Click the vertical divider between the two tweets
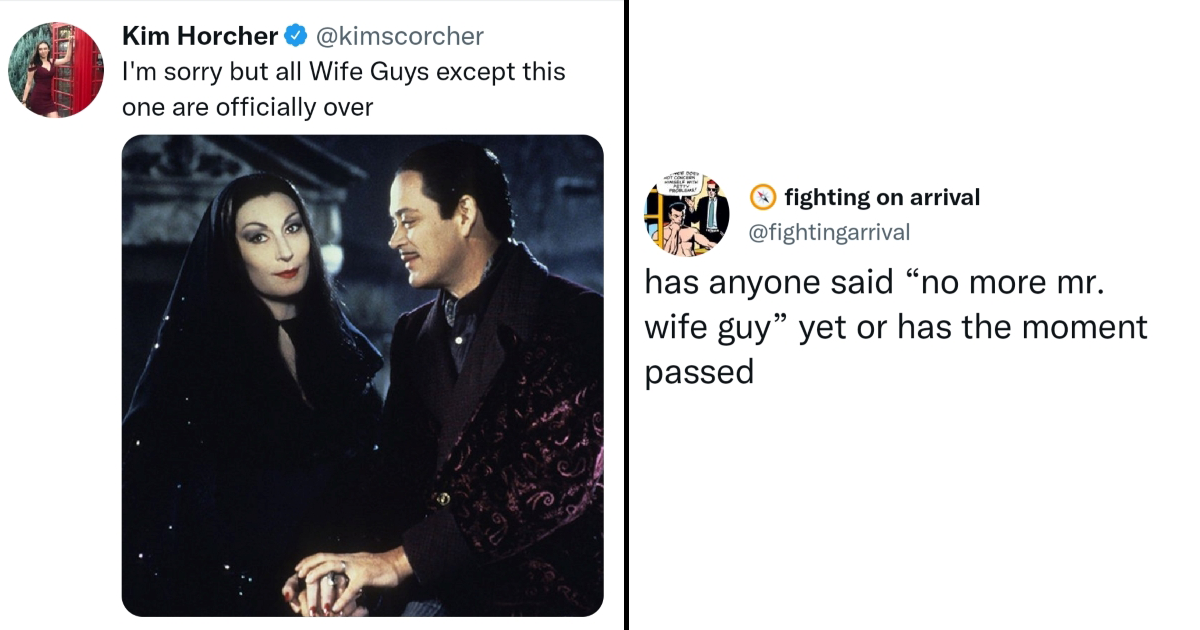The height and width of the screenshot is (630, 1200). (626, 315)
